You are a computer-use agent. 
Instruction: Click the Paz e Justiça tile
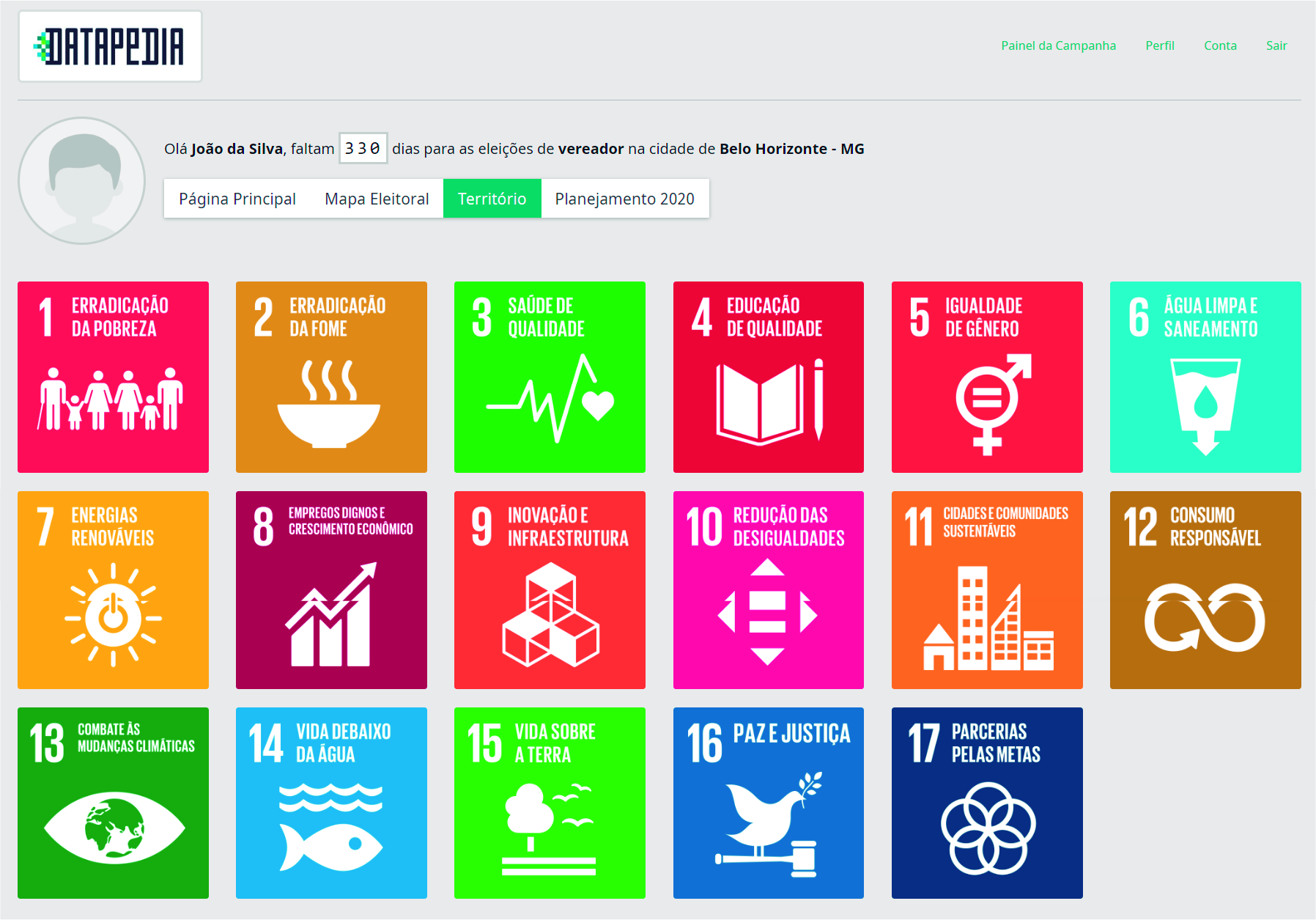769,803
